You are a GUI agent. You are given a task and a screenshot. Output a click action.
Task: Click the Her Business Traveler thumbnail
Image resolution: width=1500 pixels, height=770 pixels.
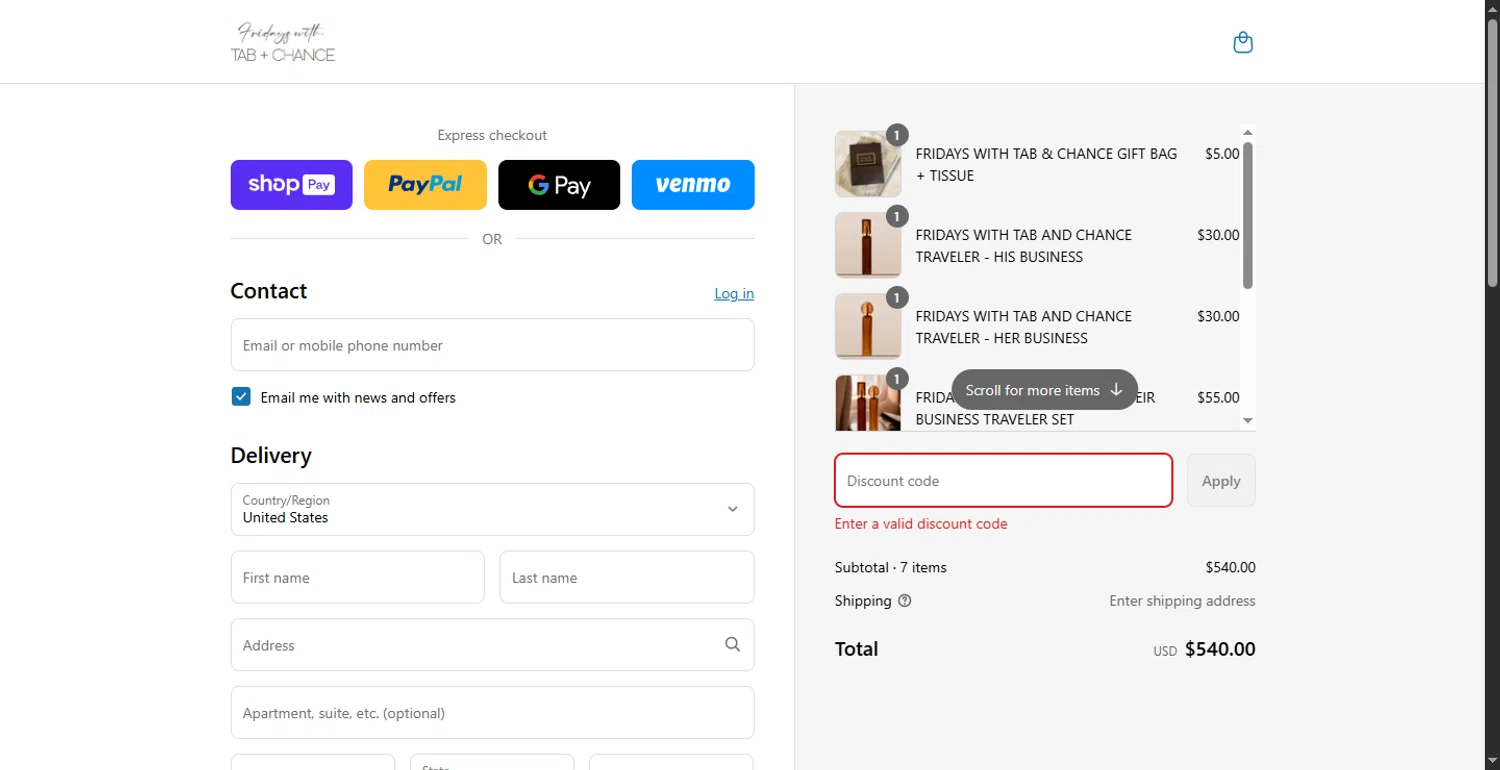coord(868,326)
